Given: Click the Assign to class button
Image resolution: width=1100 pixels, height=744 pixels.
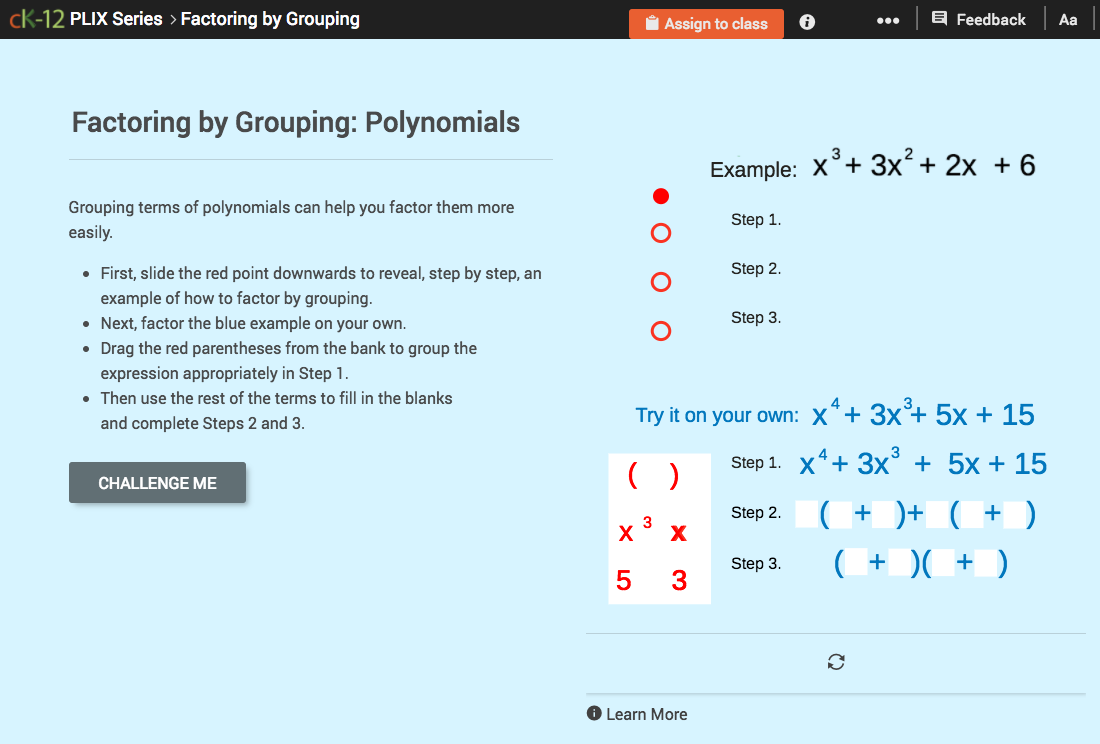Looking at the screenshot, I should [707, 24].
